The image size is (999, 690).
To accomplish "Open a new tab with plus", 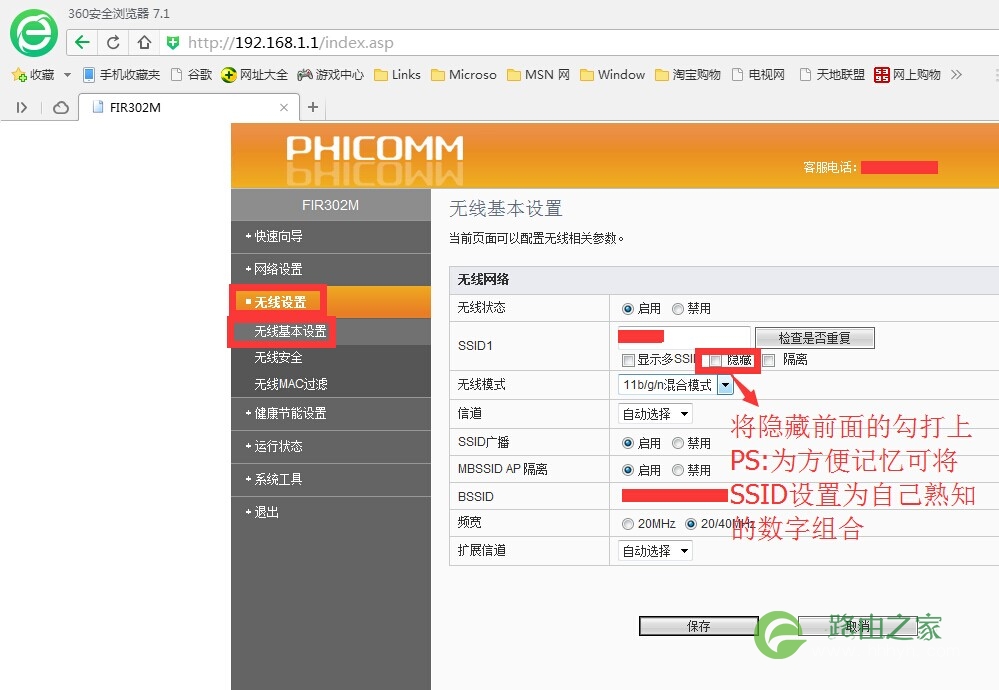I will [313, 107].
